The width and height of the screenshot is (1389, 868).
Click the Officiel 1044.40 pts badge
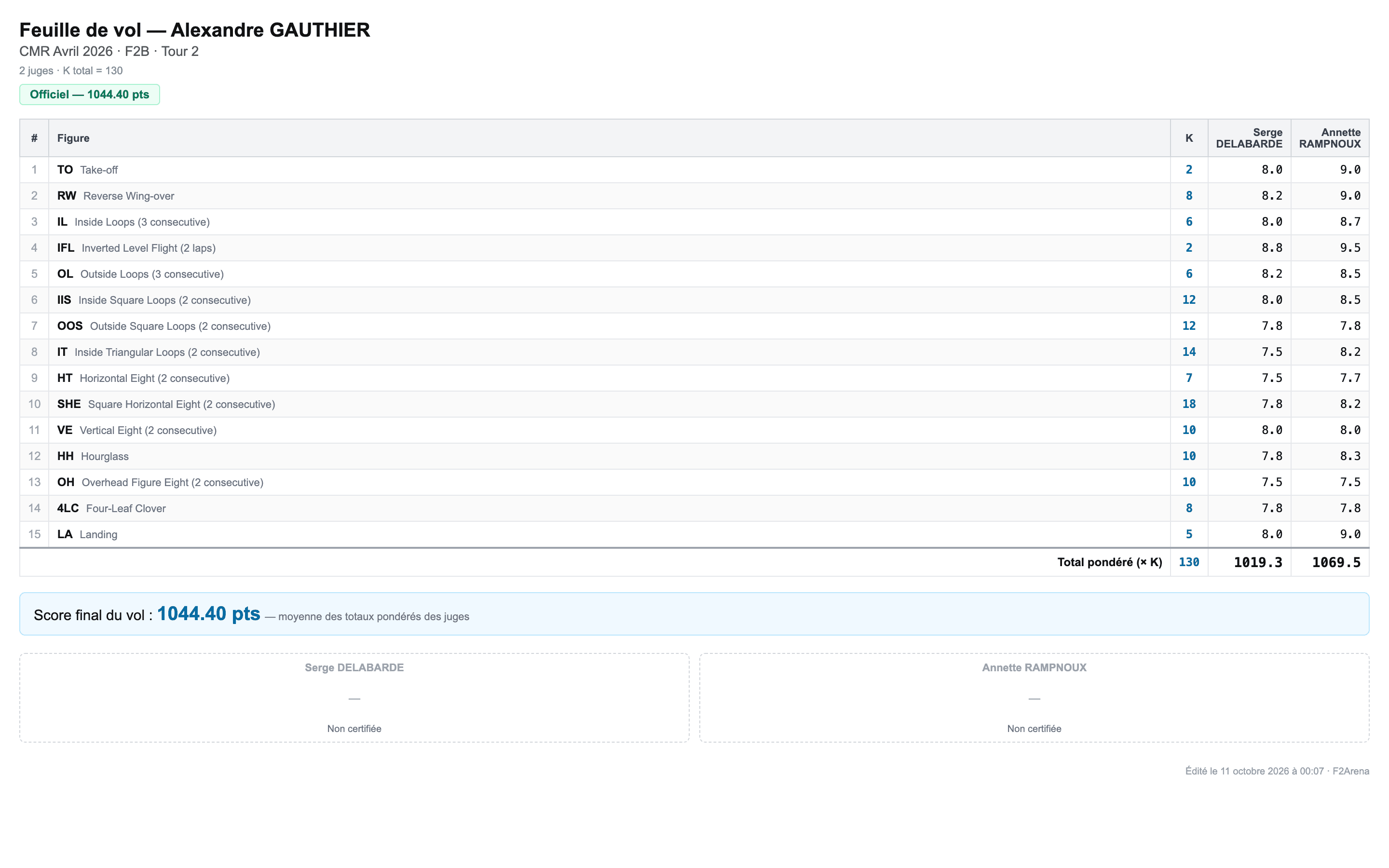click(90, 95)
